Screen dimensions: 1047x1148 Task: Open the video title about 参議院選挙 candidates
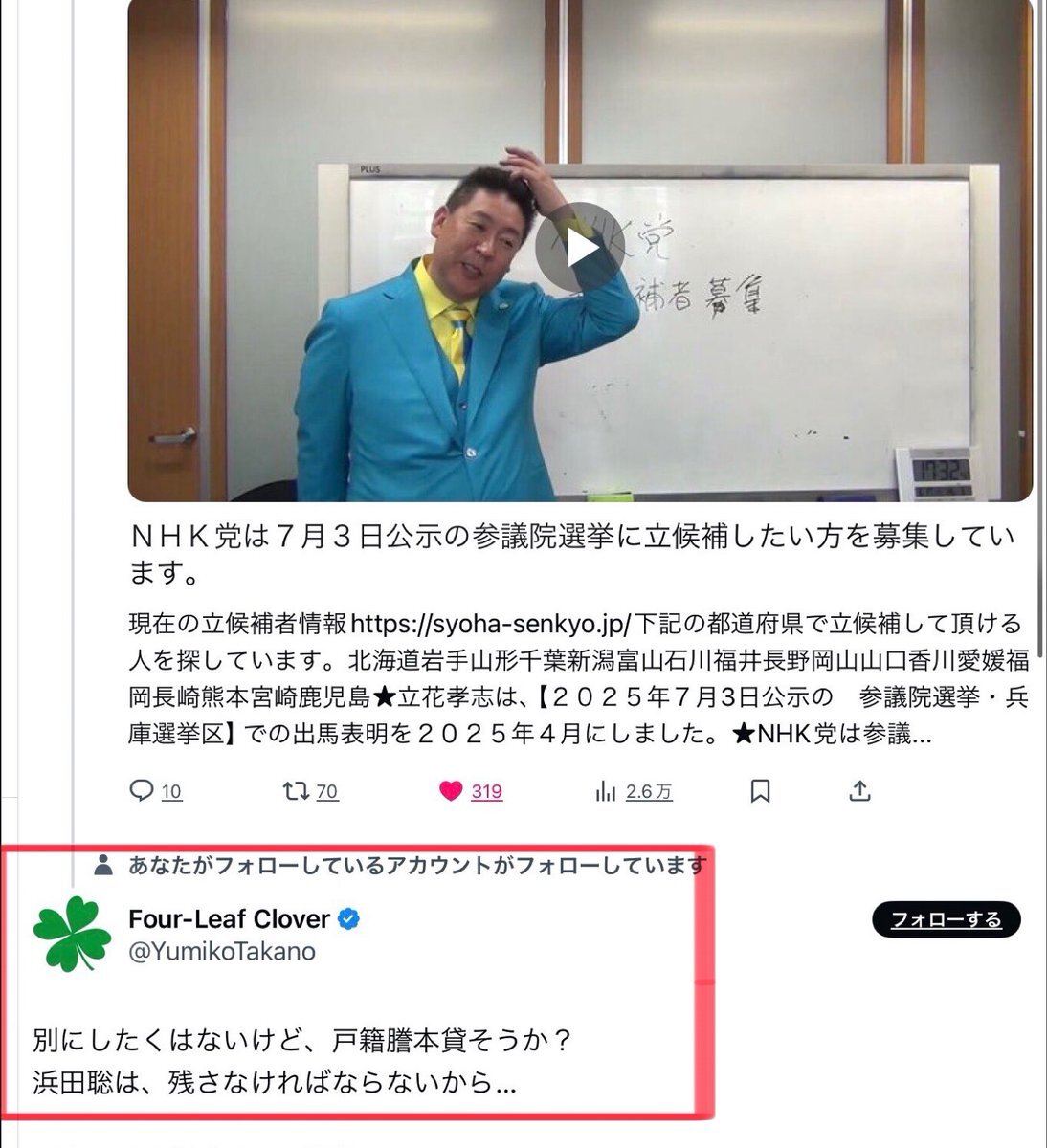pyautogui.click(x=571, y=555)
